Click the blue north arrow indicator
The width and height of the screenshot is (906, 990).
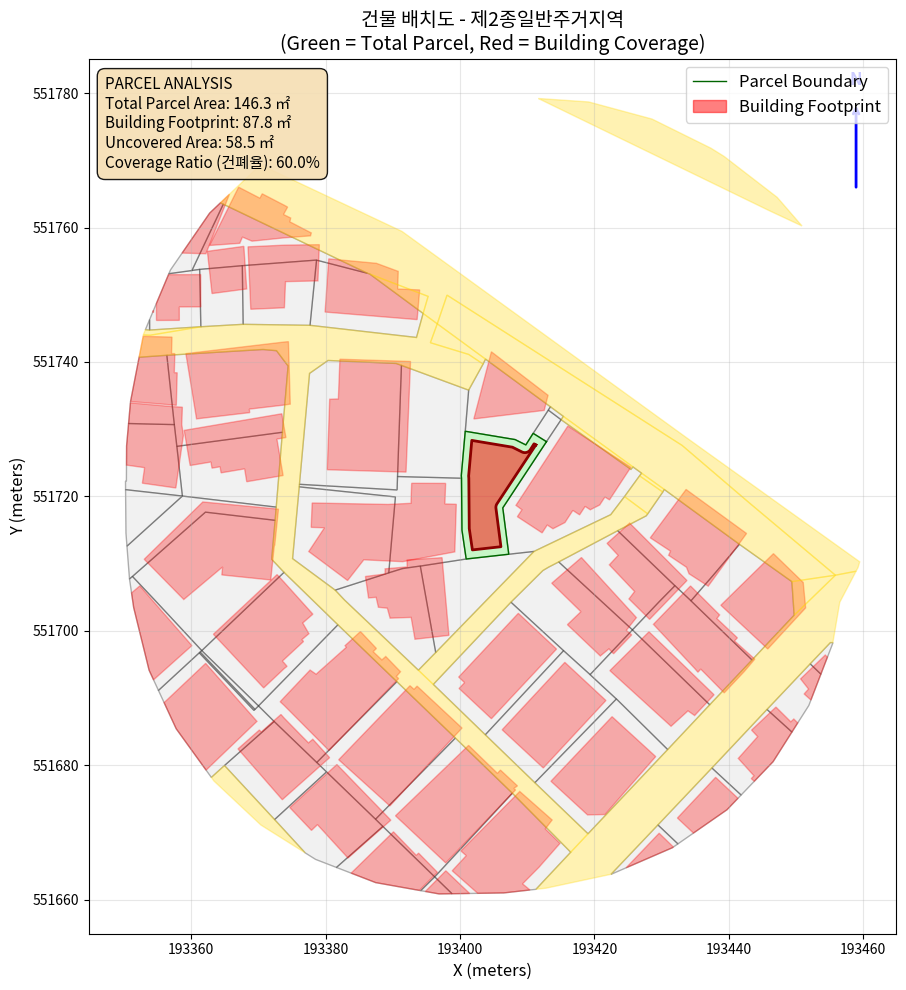point(856,140)
